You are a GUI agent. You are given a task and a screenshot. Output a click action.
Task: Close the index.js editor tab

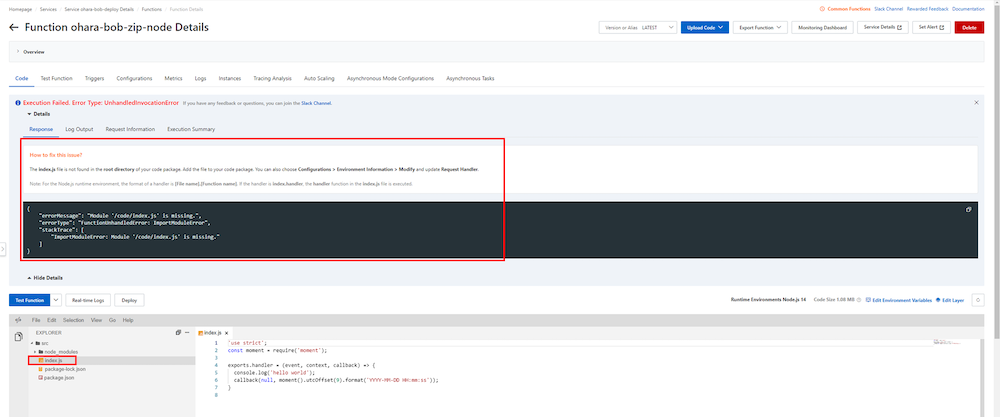227,332
